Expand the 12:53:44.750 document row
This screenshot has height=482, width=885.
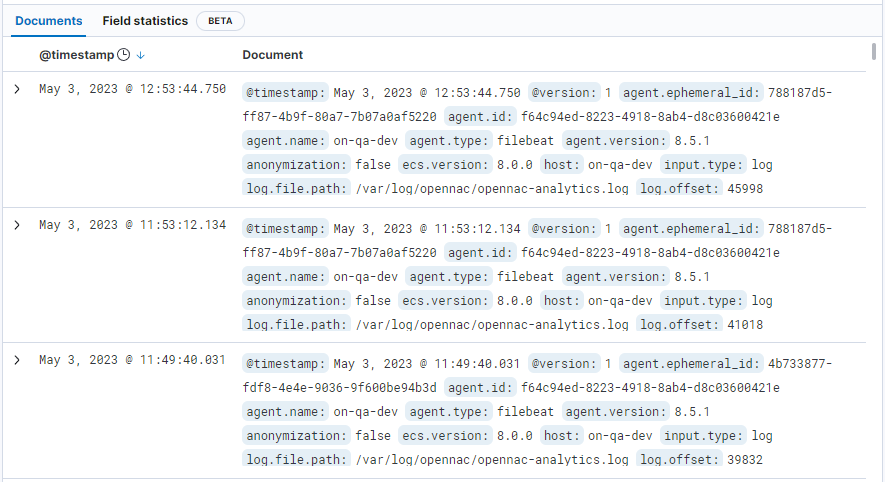click(17, 89)
